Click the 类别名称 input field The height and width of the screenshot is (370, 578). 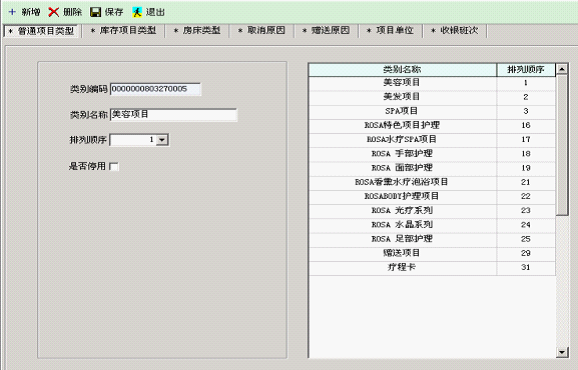173,115
